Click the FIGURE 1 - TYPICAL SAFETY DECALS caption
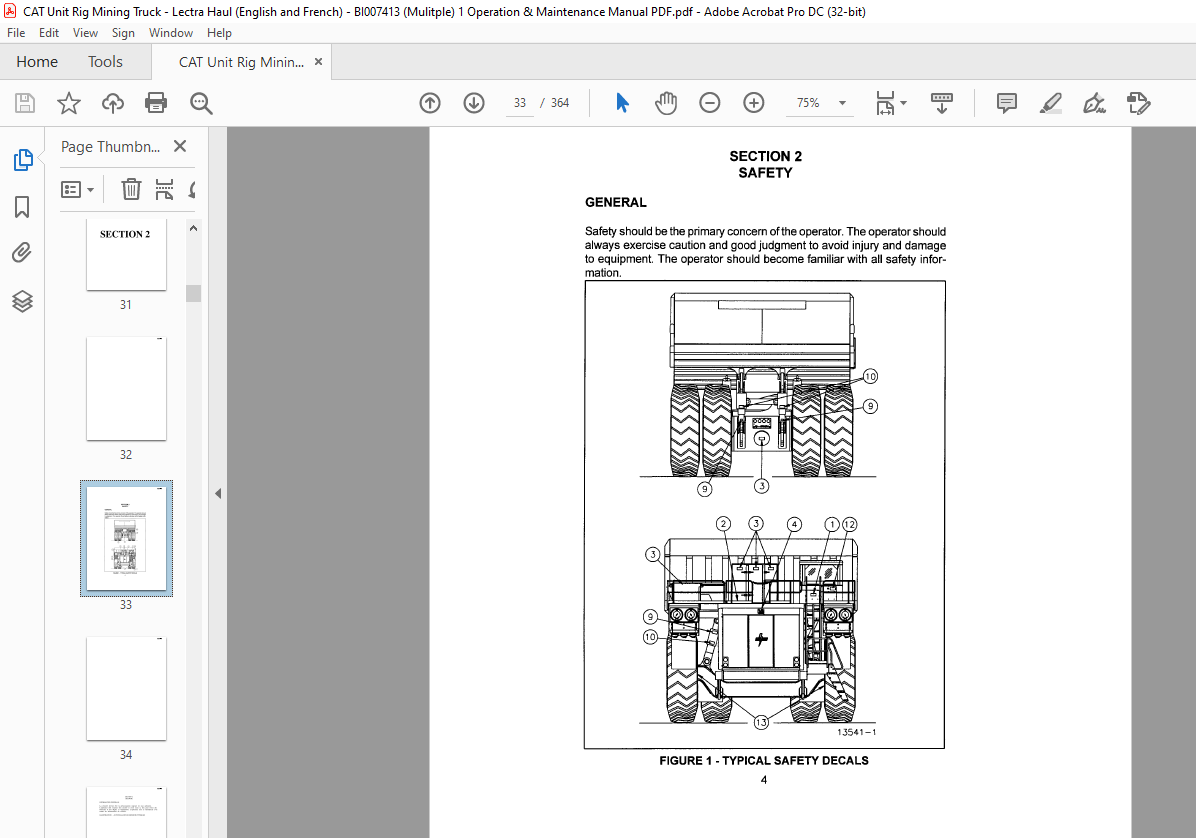1196x838 pixels. (x=764, y=761)
